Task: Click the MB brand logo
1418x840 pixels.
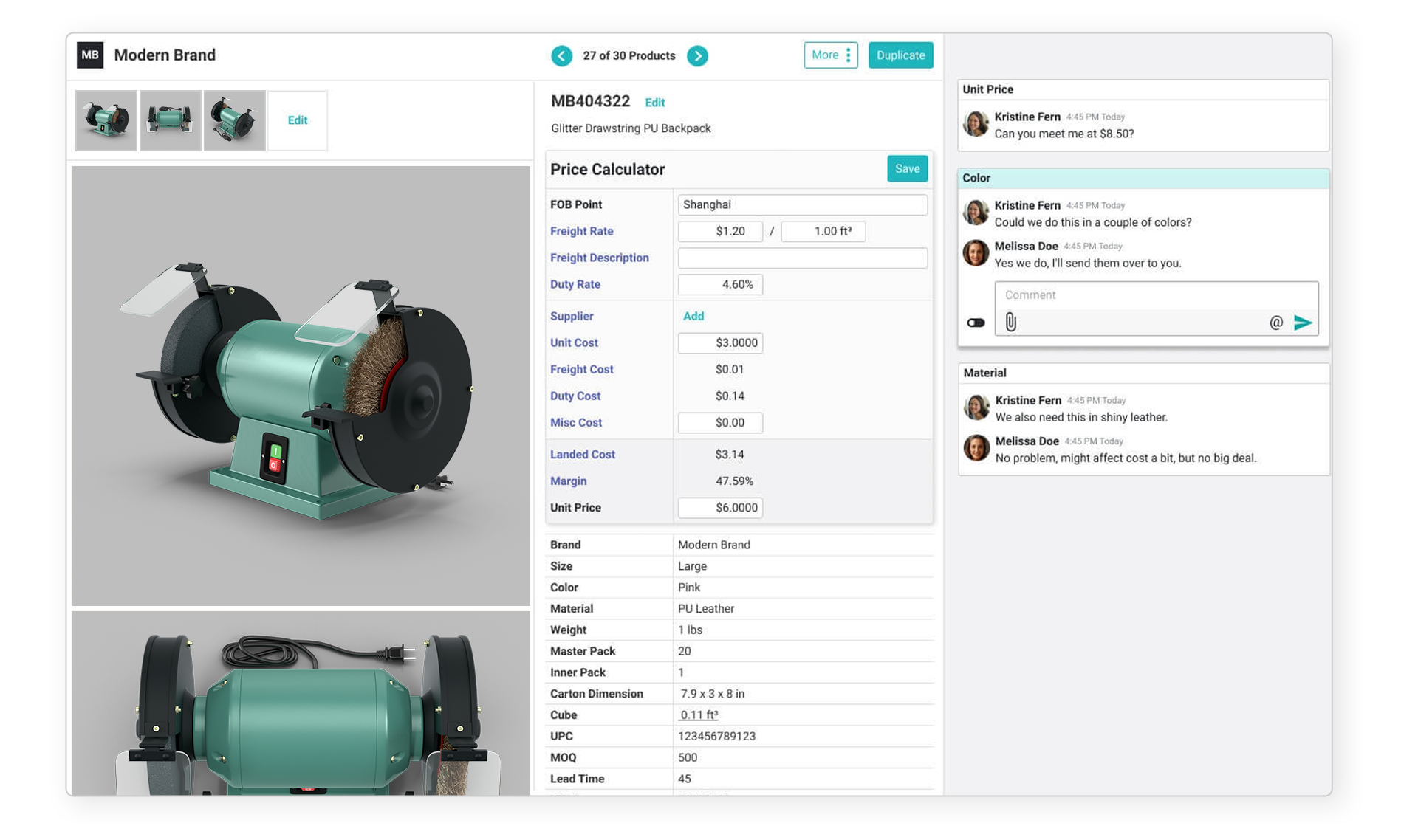Action: tap(90, 55)
